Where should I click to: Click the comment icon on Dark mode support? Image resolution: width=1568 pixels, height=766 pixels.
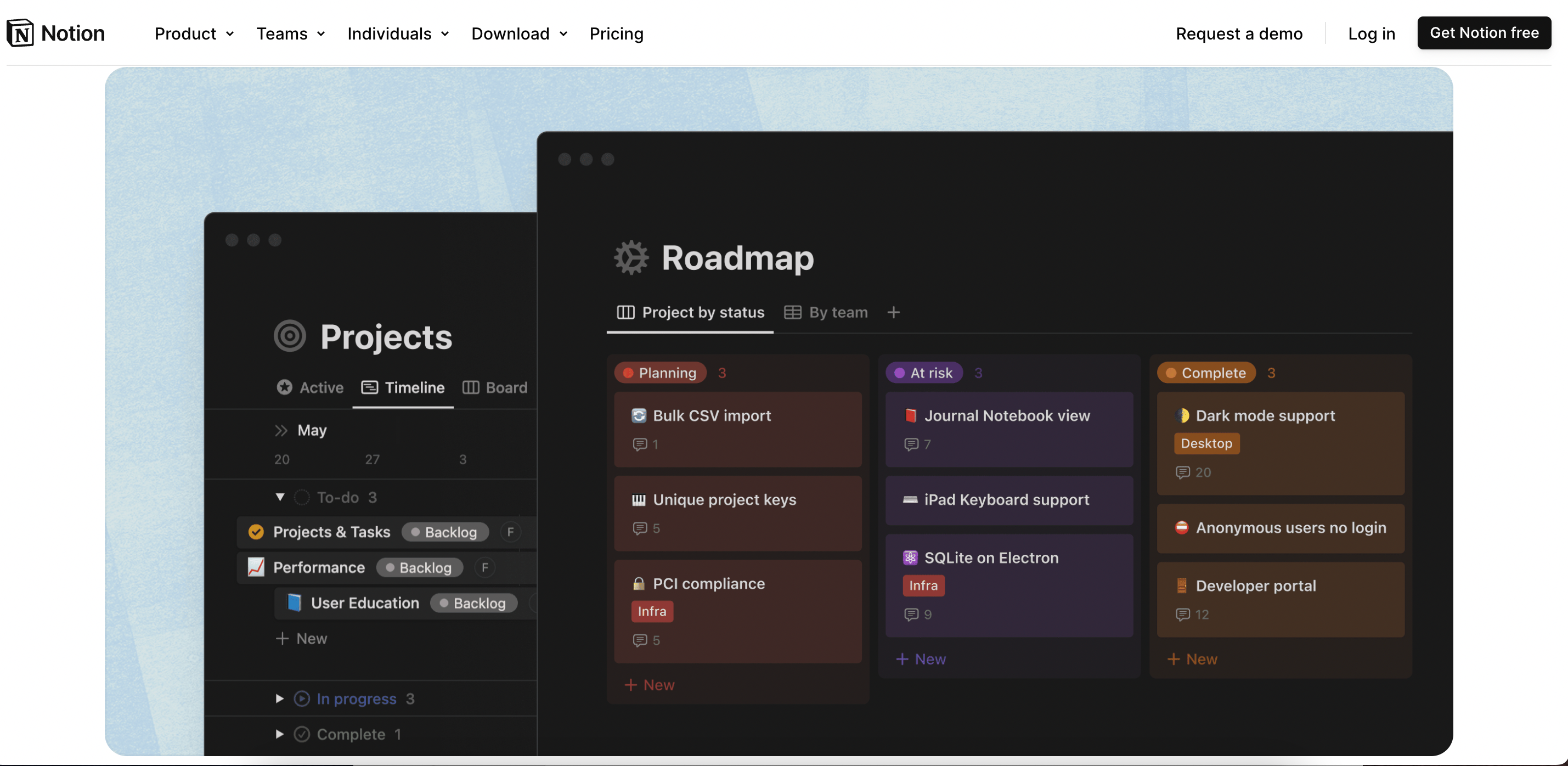point(1183,472)
